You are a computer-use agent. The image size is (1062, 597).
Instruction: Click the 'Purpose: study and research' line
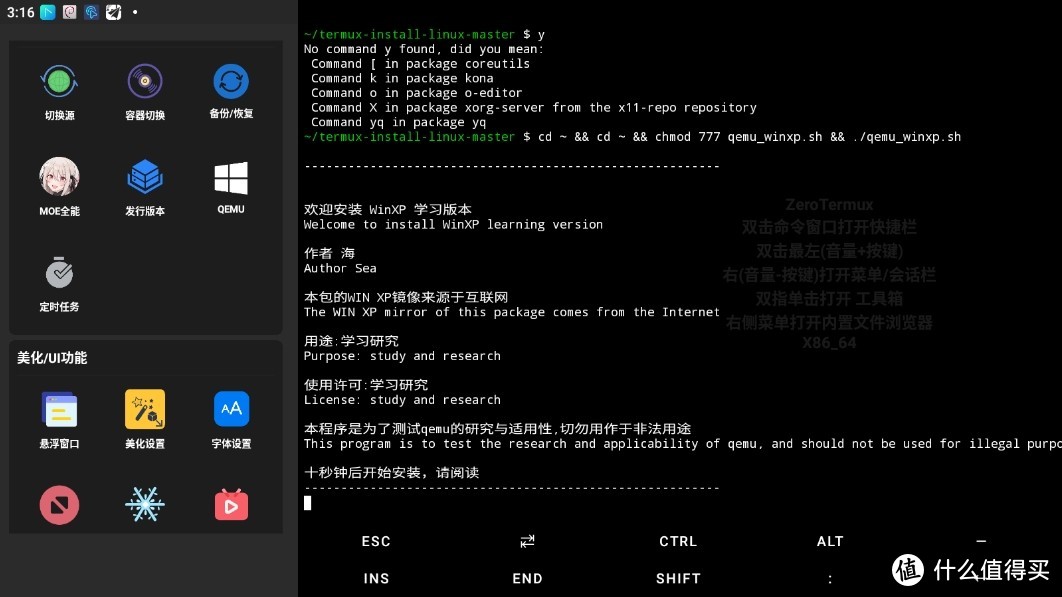tap(402, 356)
